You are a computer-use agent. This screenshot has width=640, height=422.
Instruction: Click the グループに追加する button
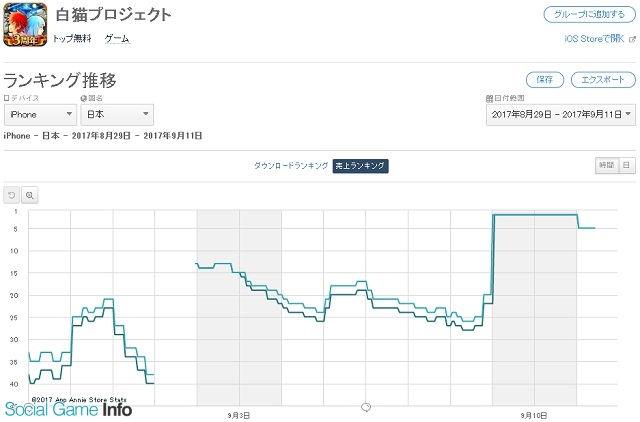pos(589,14)
